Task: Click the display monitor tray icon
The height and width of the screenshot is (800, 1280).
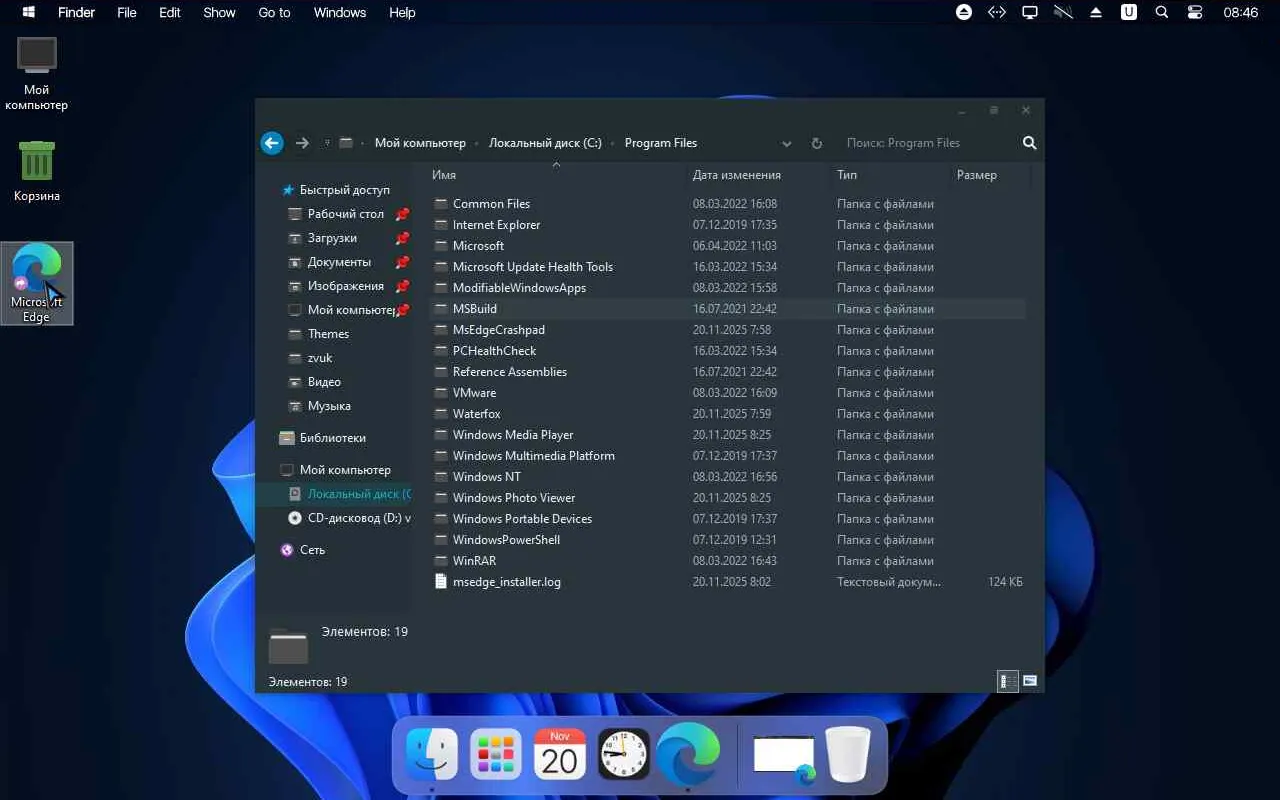Action: (x=1030, y=12)
